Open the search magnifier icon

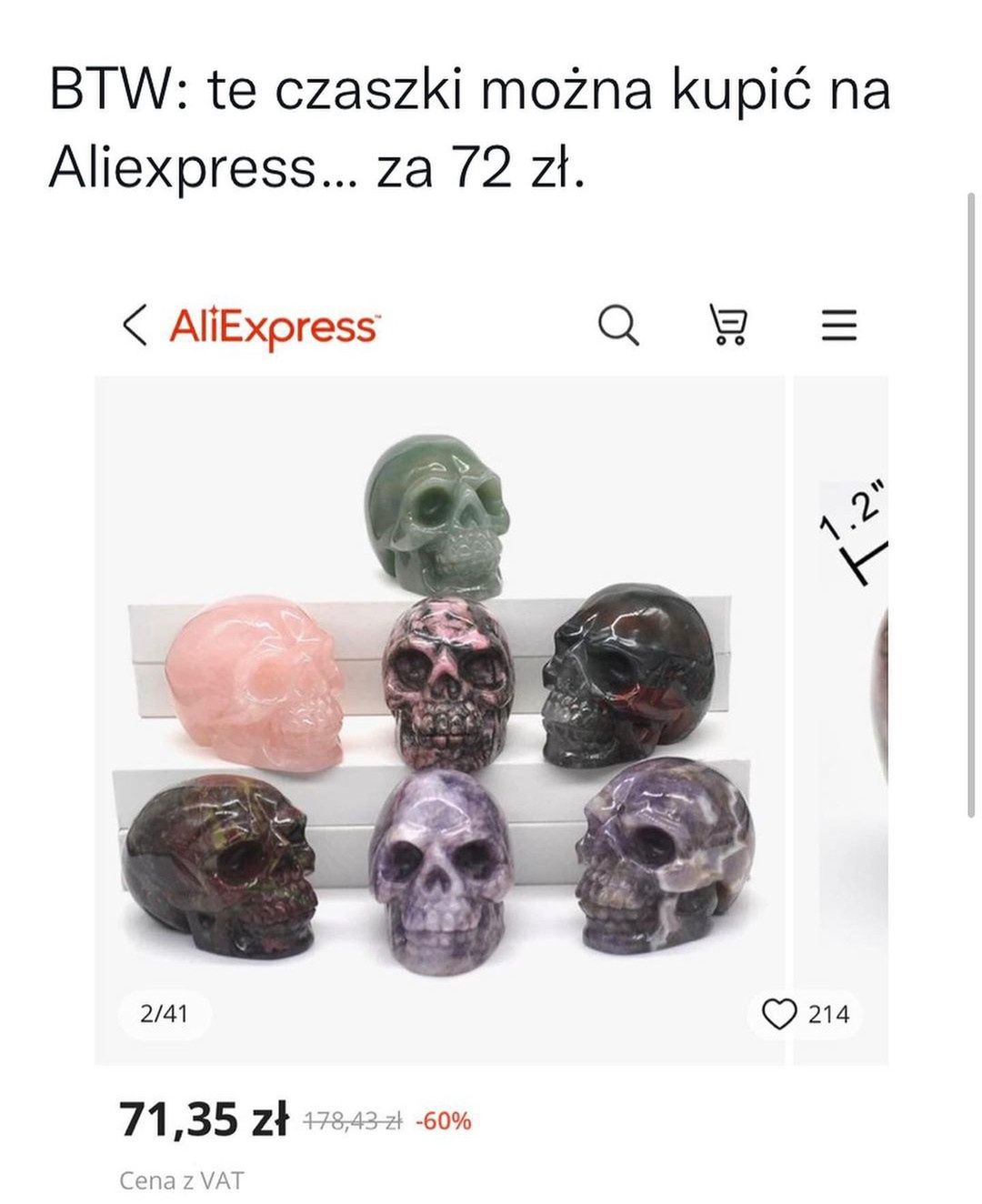pos(618,326)
